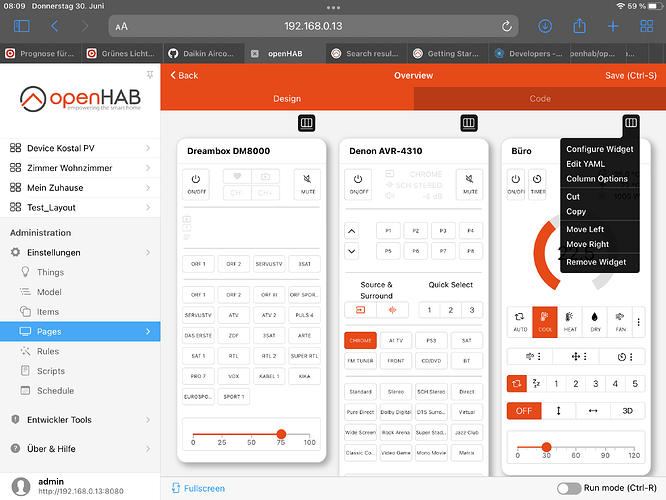Click Fullscreen link
This screenshot has height=500, width=666.
point(198,488)
